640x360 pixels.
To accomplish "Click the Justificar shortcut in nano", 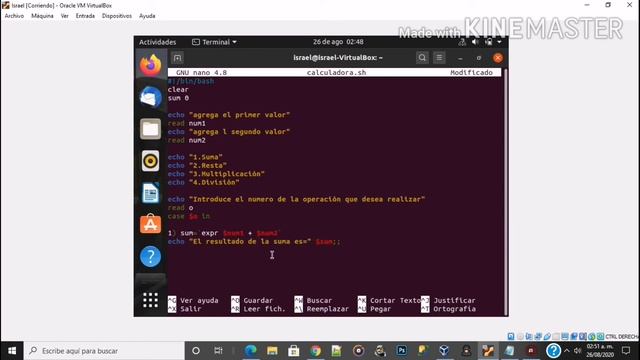I will click(x=448, y=300).
